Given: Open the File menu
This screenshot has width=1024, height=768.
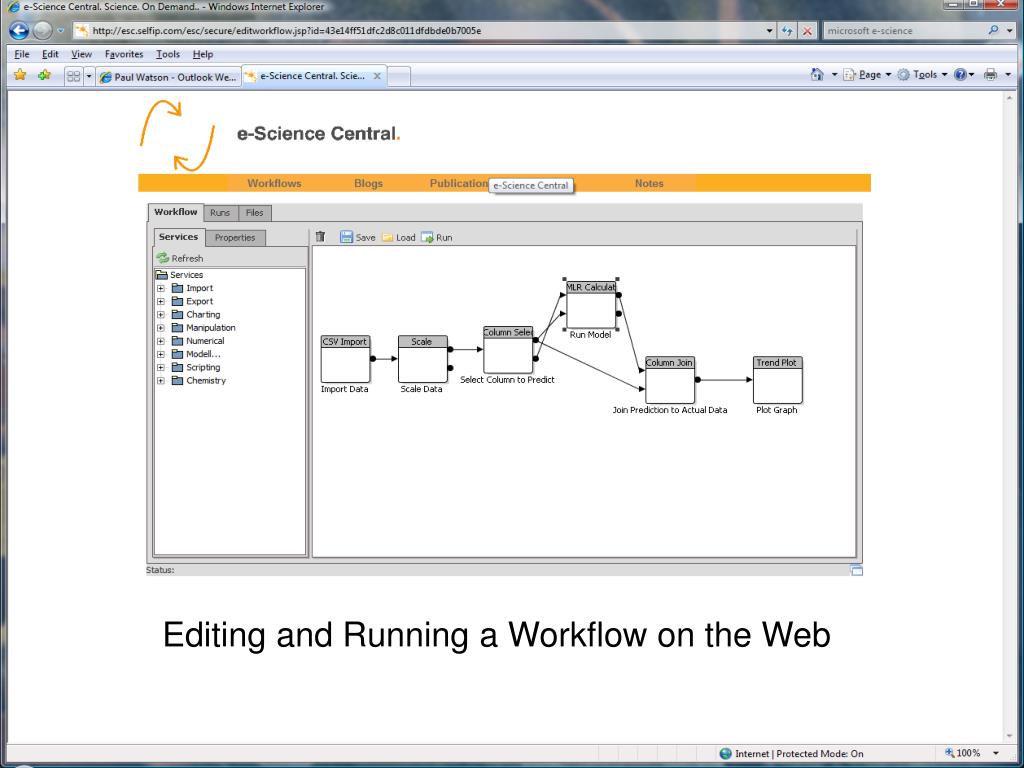Looking at the screenshot, I should (22, 54).
